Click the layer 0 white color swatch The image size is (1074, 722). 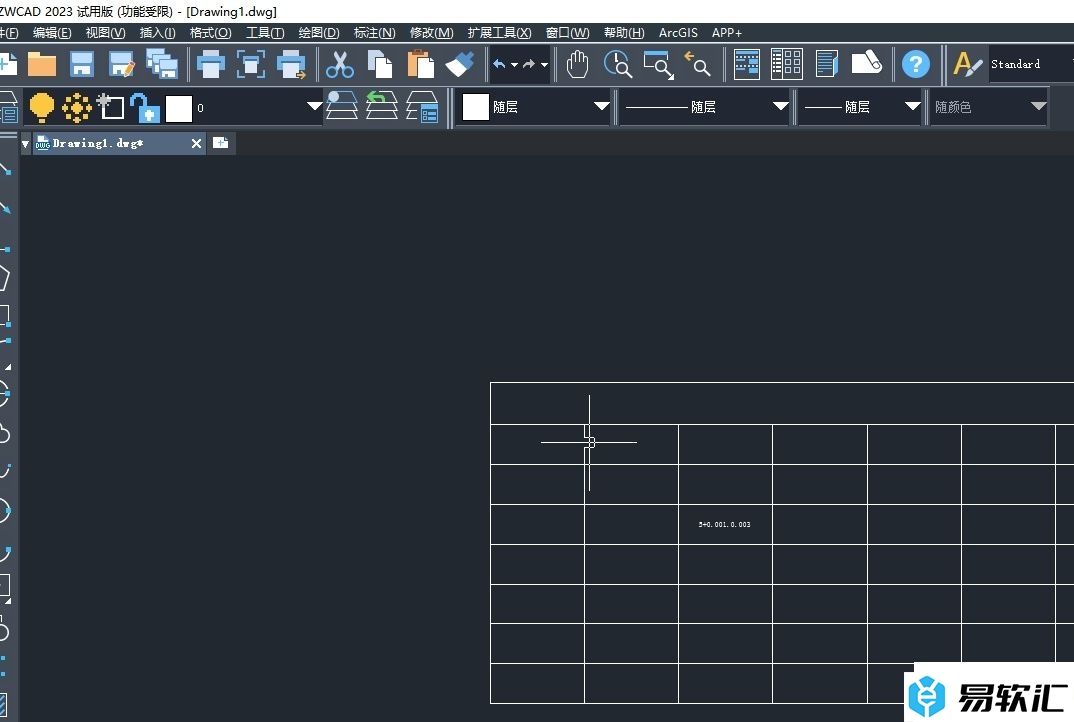coord(179,108)
